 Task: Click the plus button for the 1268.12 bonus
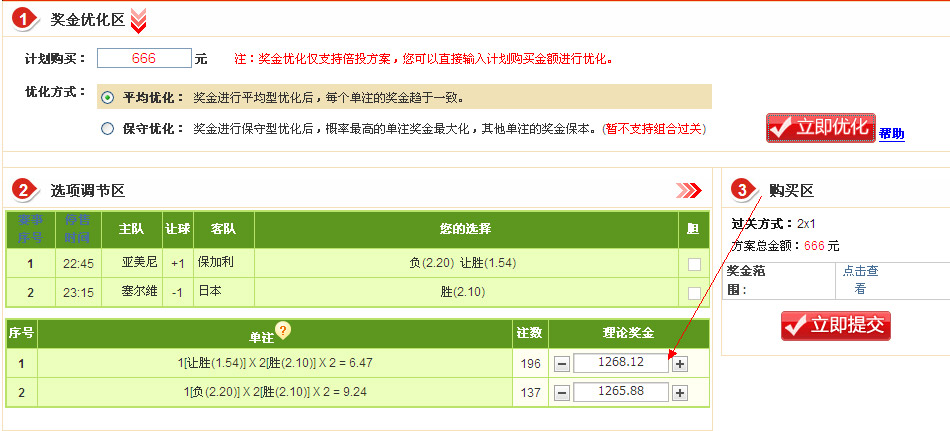pyautogui.click(x=680, y=364)
